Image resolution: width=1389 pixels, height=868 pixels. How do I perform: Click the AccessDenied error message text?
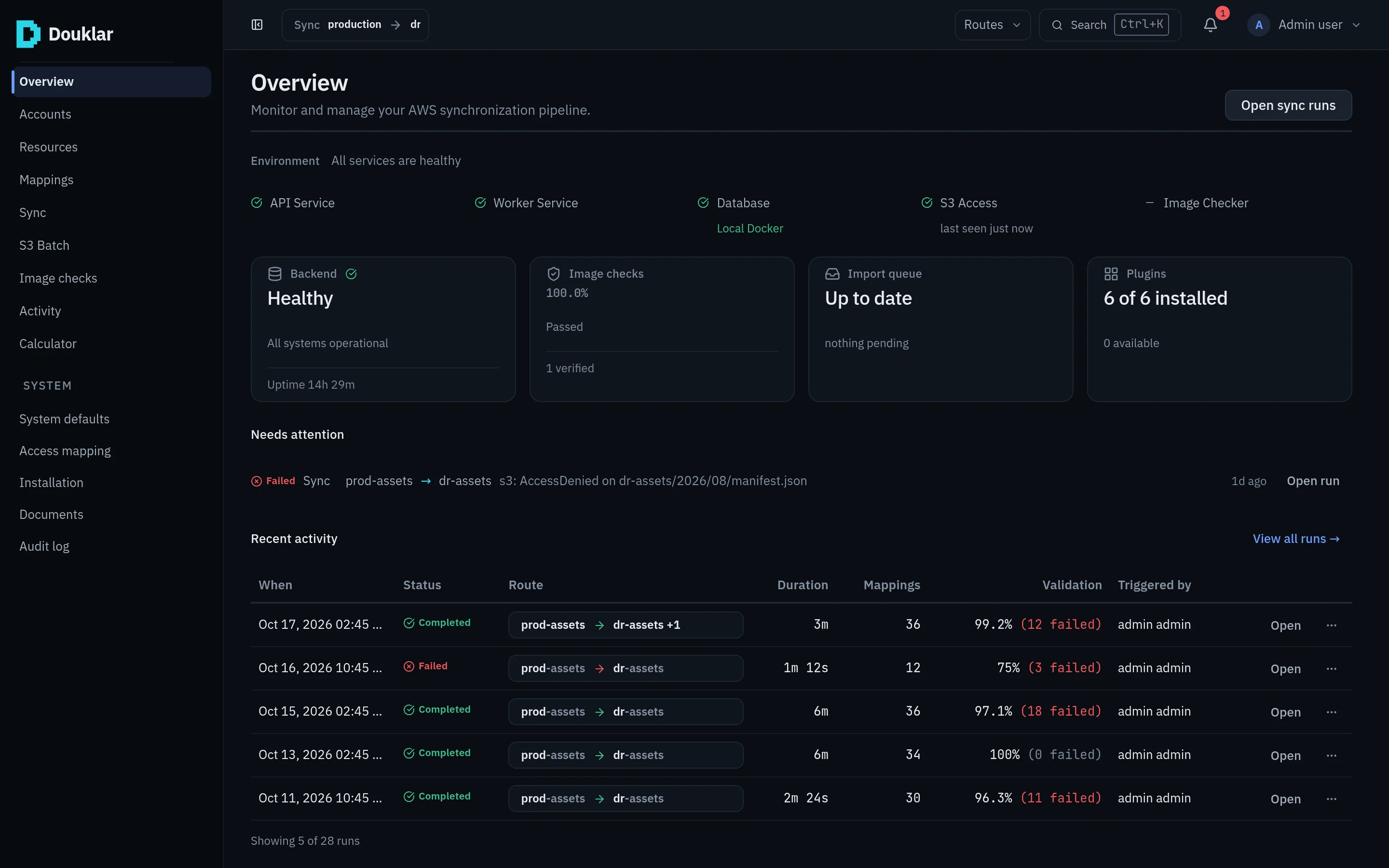pyautogui.click(x=653, y=480)
